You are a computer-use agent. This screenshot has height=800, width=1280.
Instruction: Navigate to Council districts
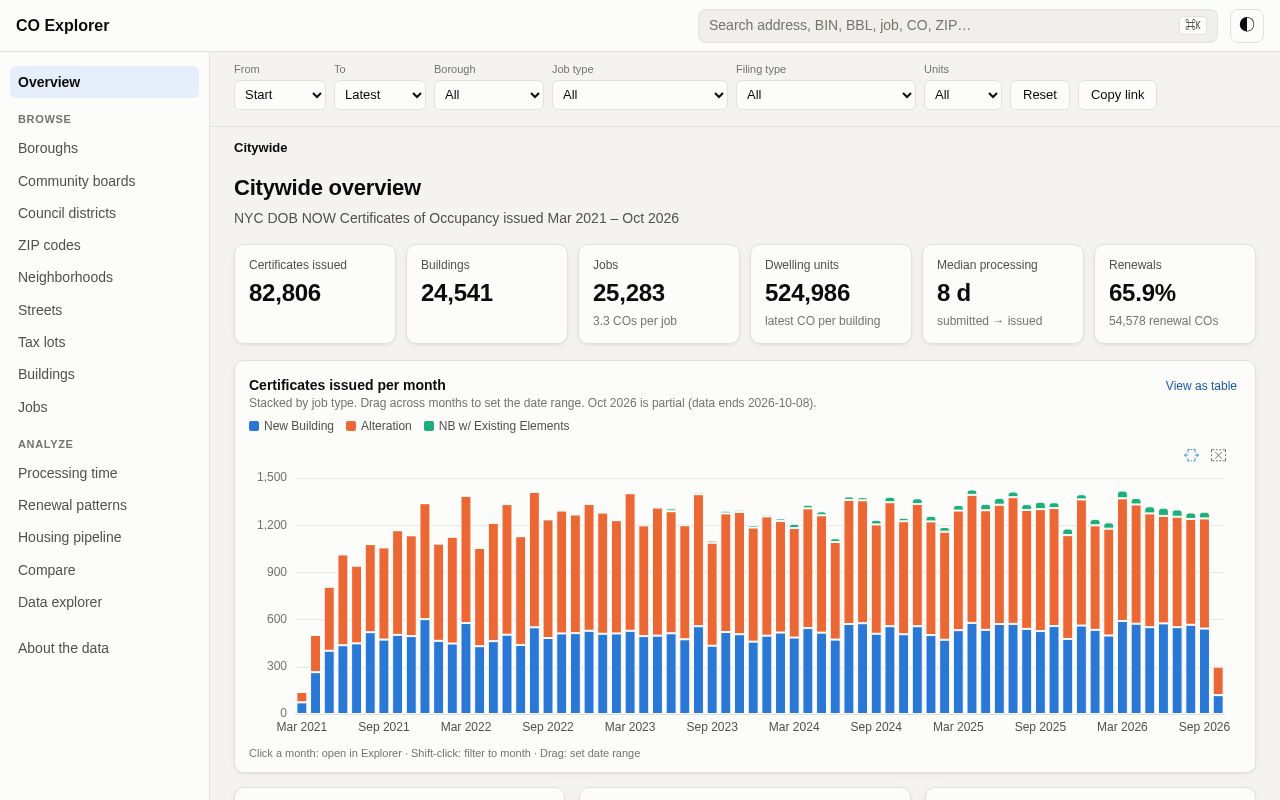(104, 213)
